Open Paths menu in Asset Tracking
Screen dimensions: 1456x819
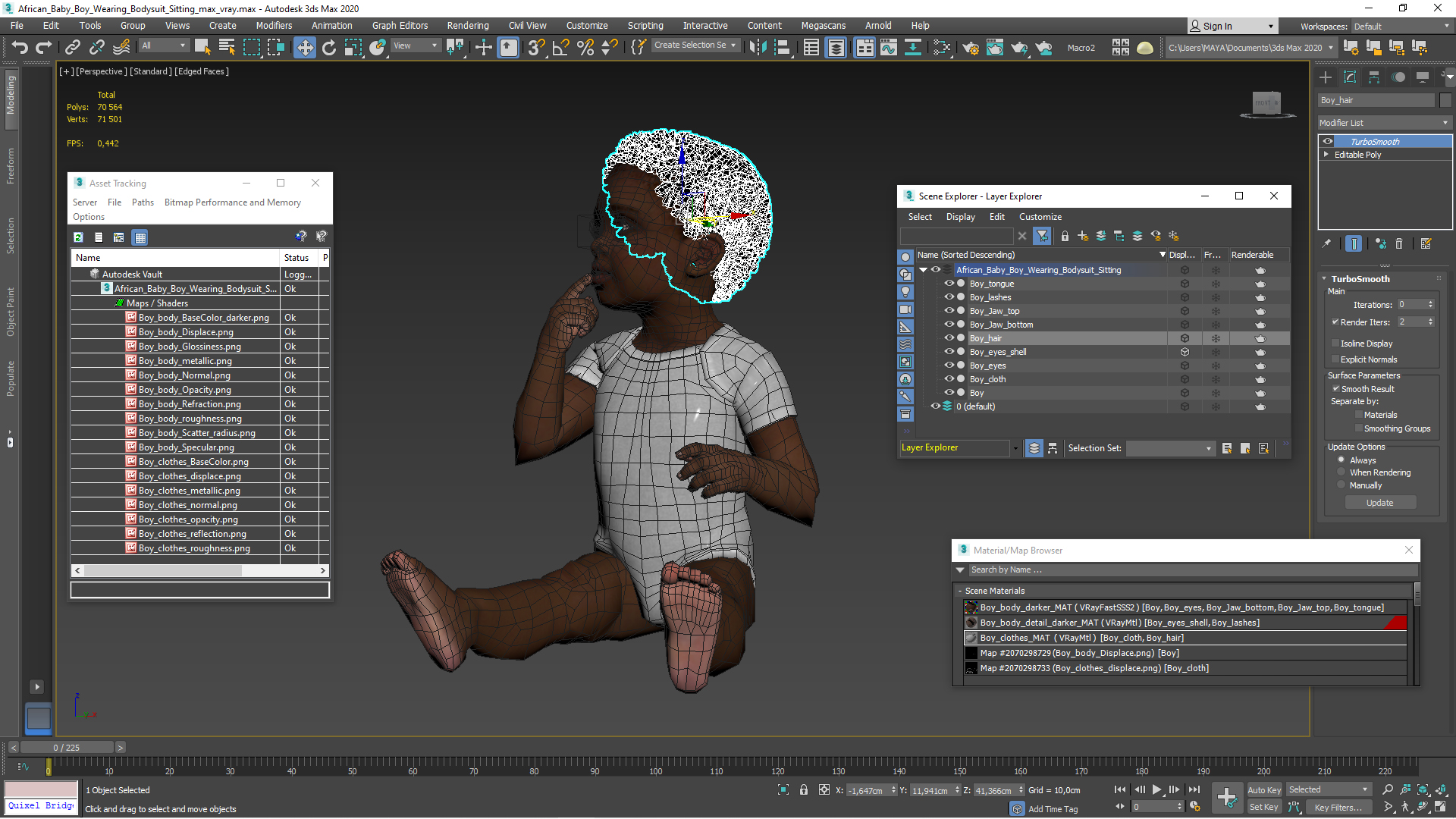pyautogui.click(x=143, y=202)
